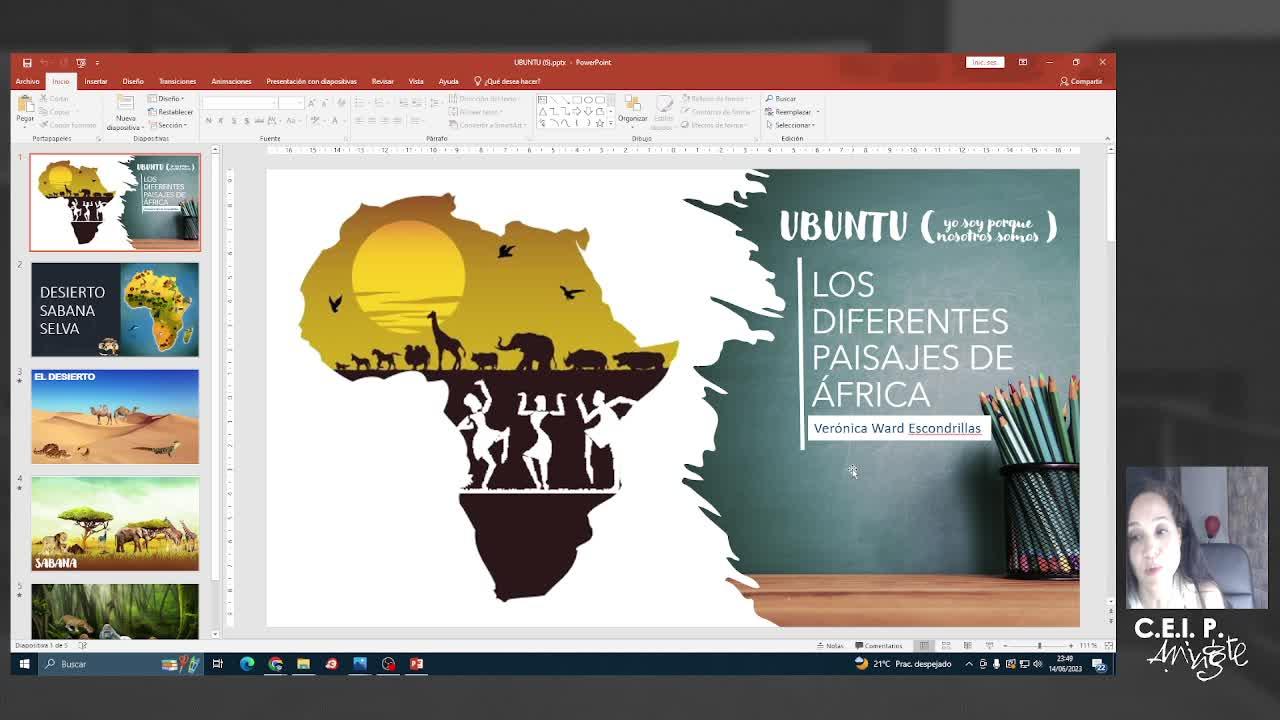Open the ribbon display options icon

pos(1022,62)
